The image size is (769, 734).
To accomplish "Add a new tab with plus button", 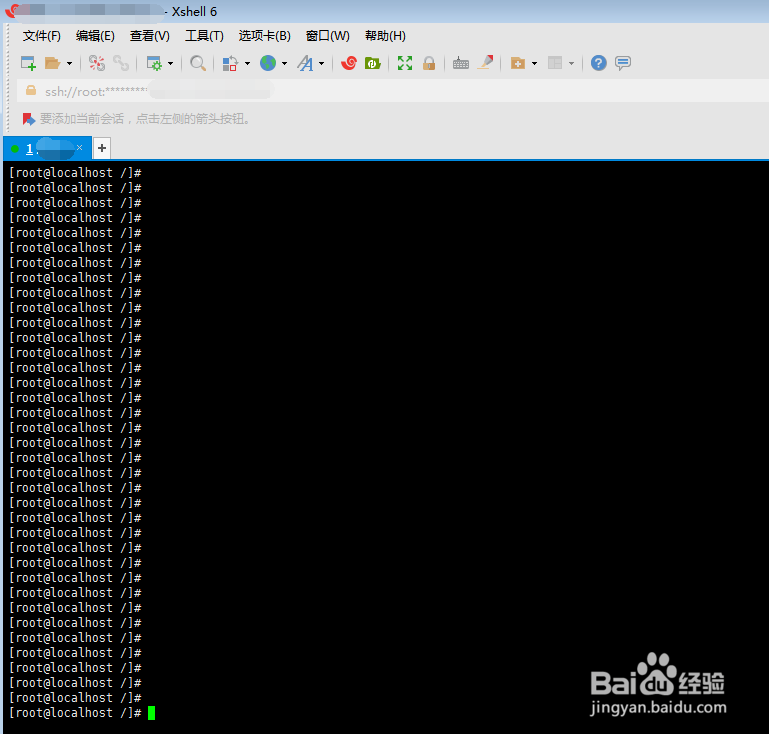I will (x=102, y=148).
